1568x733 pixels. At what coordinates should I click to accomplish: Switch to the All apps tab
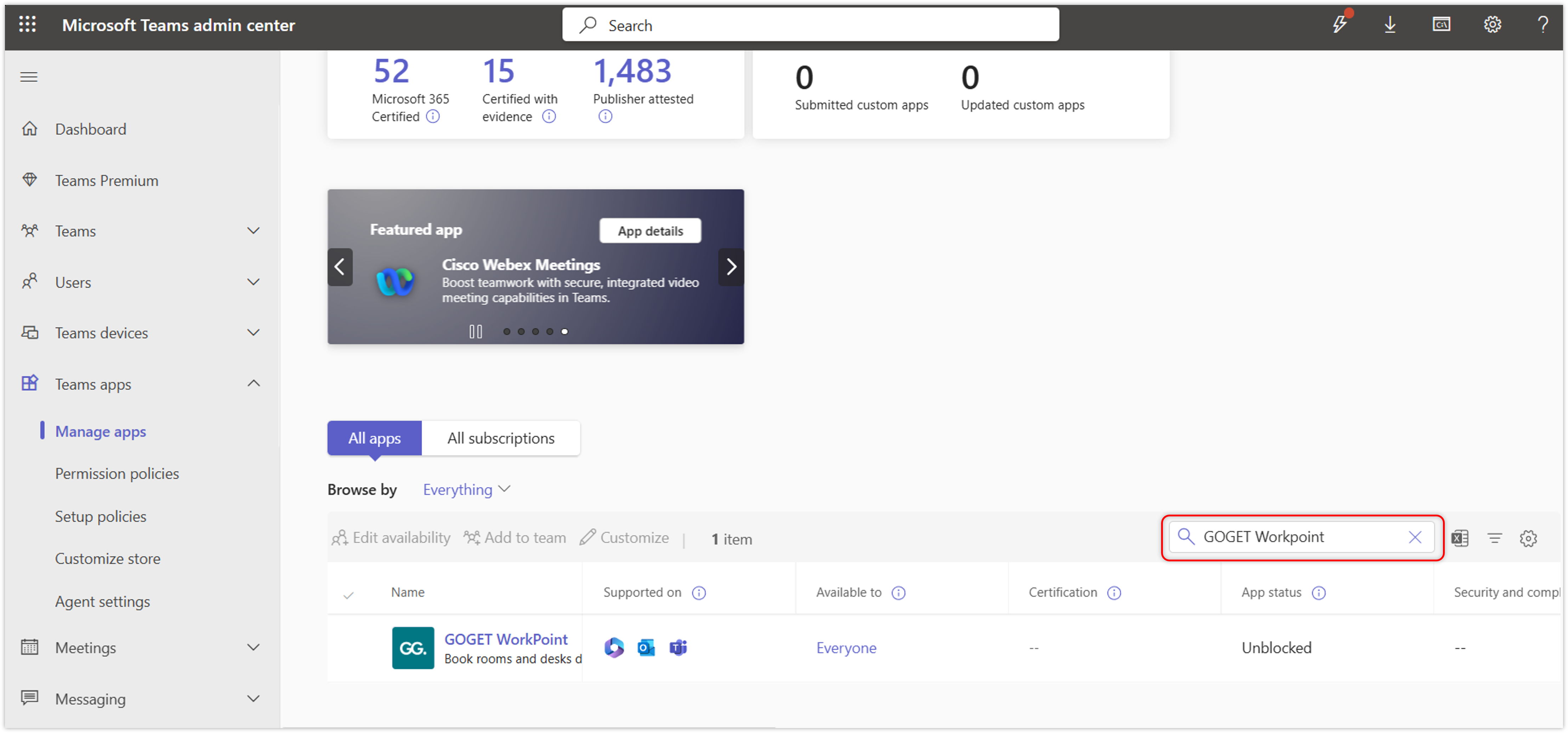[x=374, y=438]
